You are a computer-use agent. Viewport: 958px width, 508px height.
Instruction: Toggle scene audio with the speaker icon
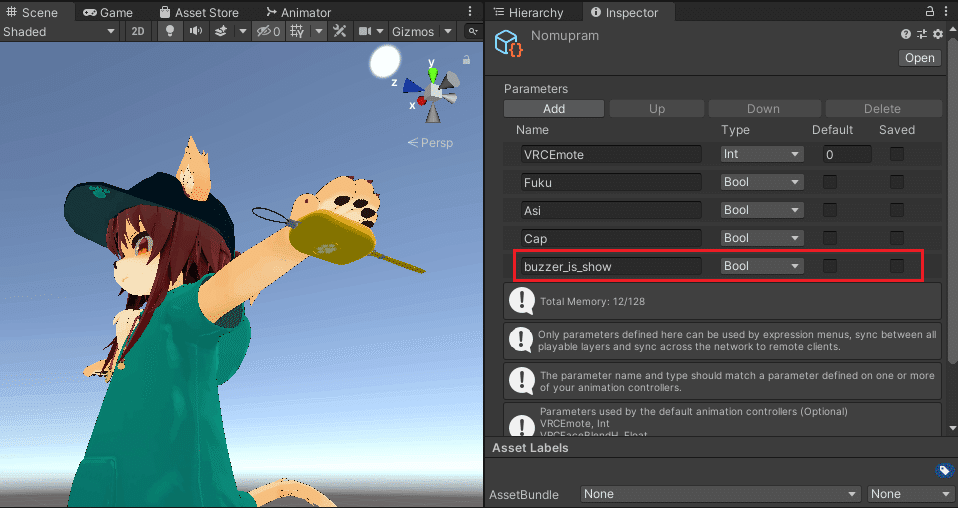point(196,31)
